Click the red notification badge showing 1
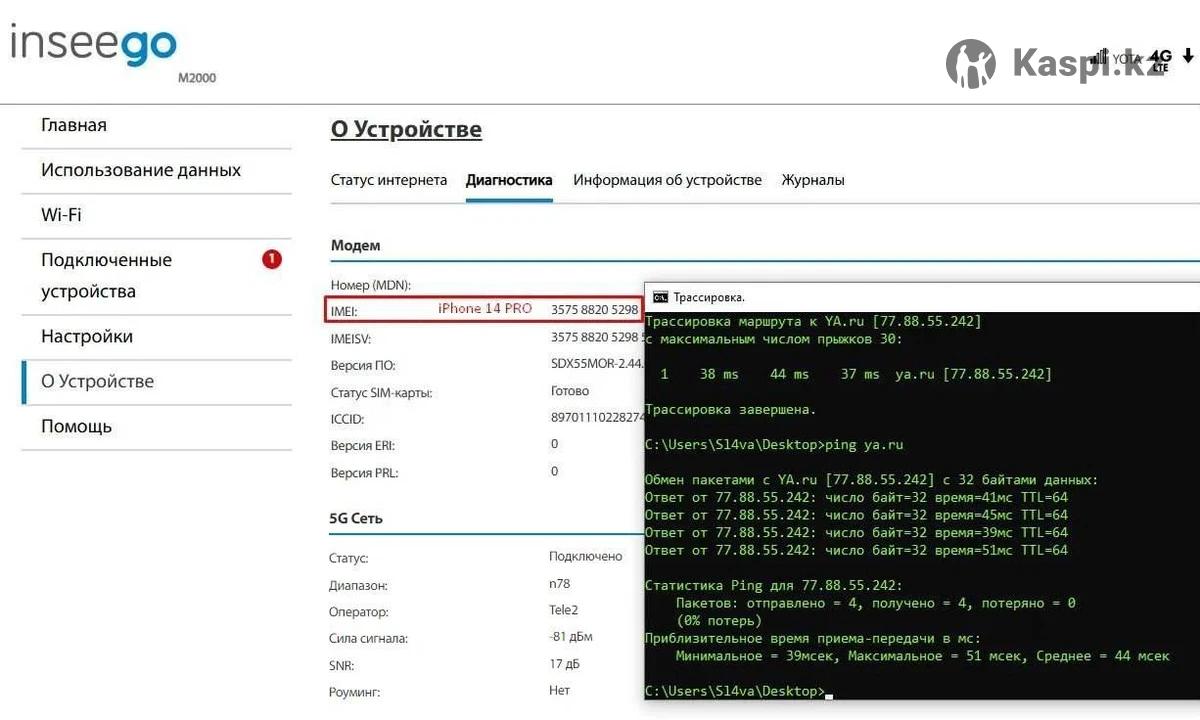The width and height of the screenshot is (1200, 720). pos(272,259)
